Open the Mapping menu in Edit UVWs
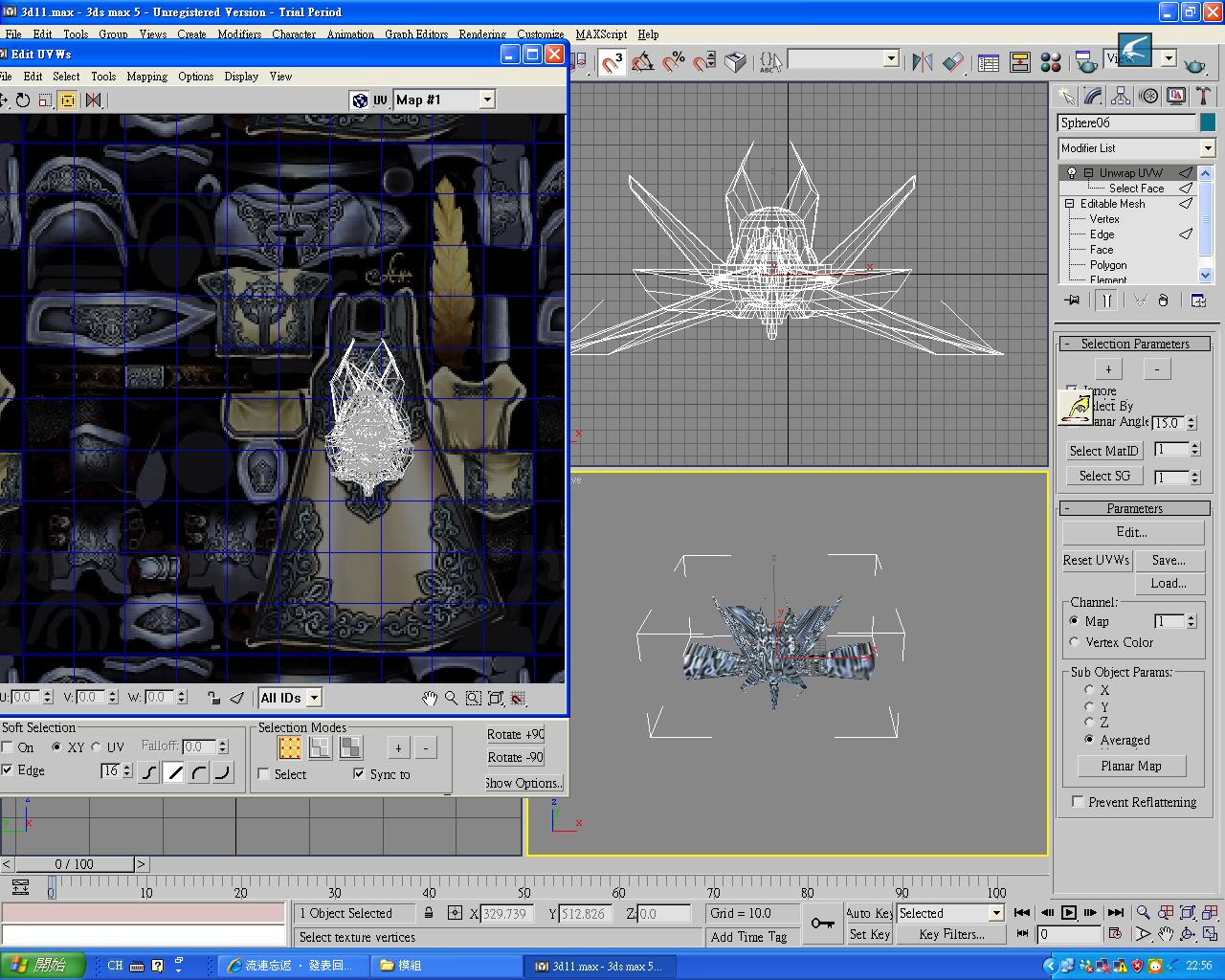The width and height of the screenshot is (1225, 980). tap(146, 77)
